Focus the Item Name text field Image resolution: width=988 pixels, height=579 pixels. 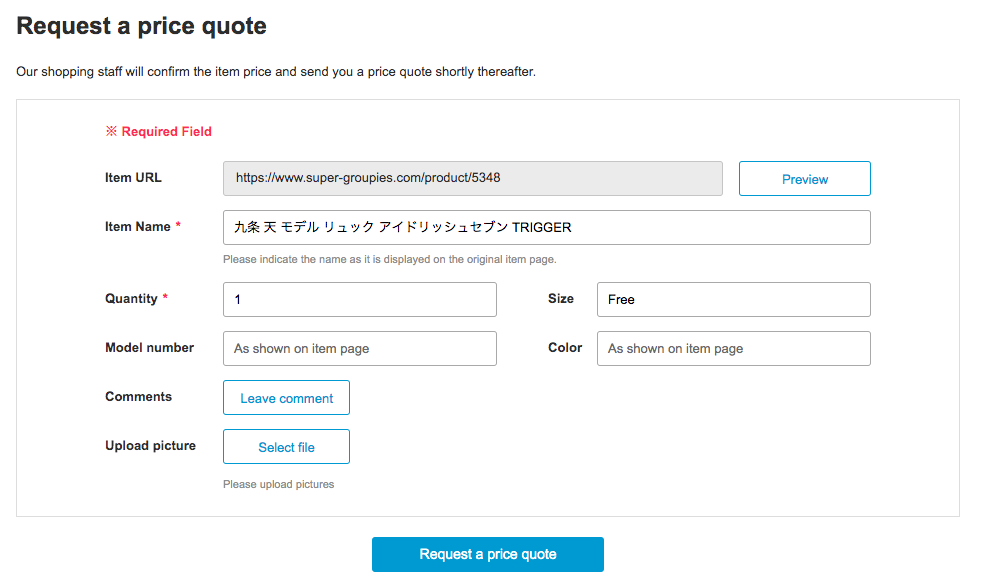pyautogui.click(x=547, y=227)
